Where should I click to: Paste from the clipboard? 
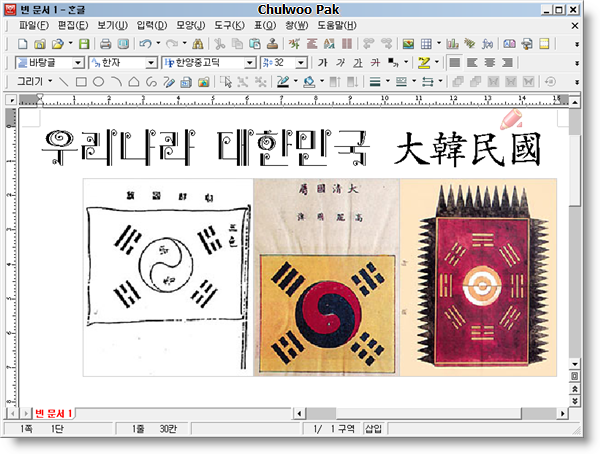255,44
